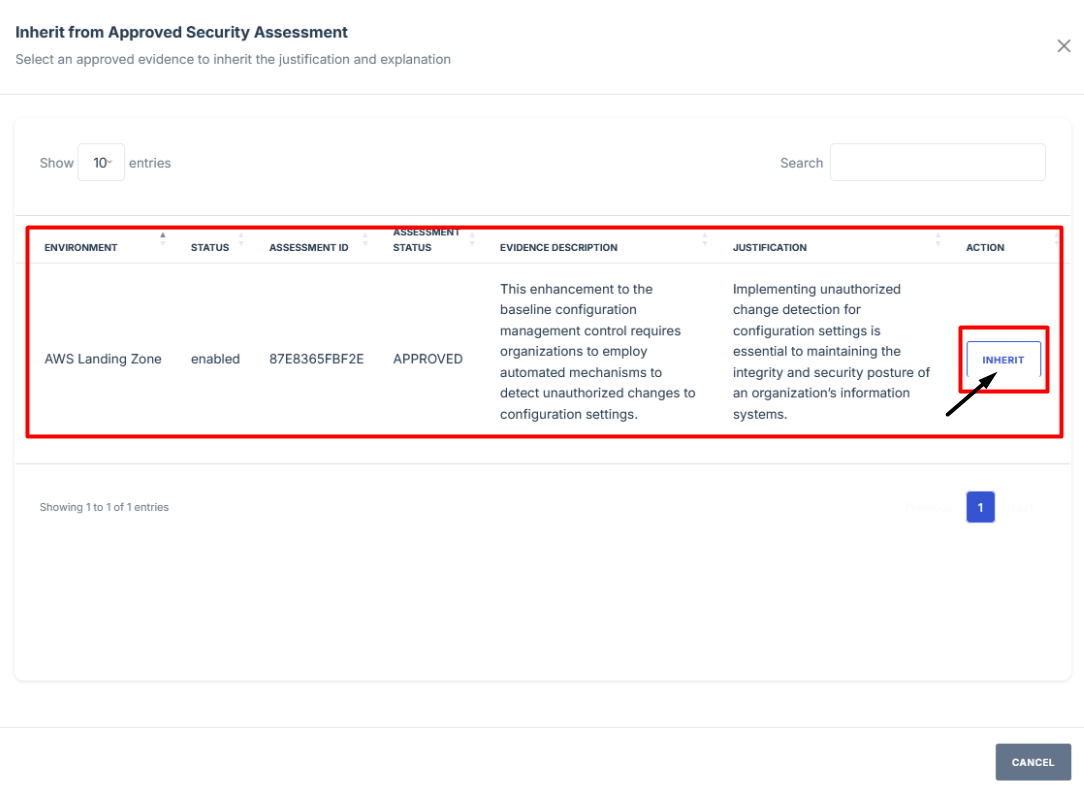
Task: Click the APPROVED assessment status cell
Action: click(x=427, y=359)
